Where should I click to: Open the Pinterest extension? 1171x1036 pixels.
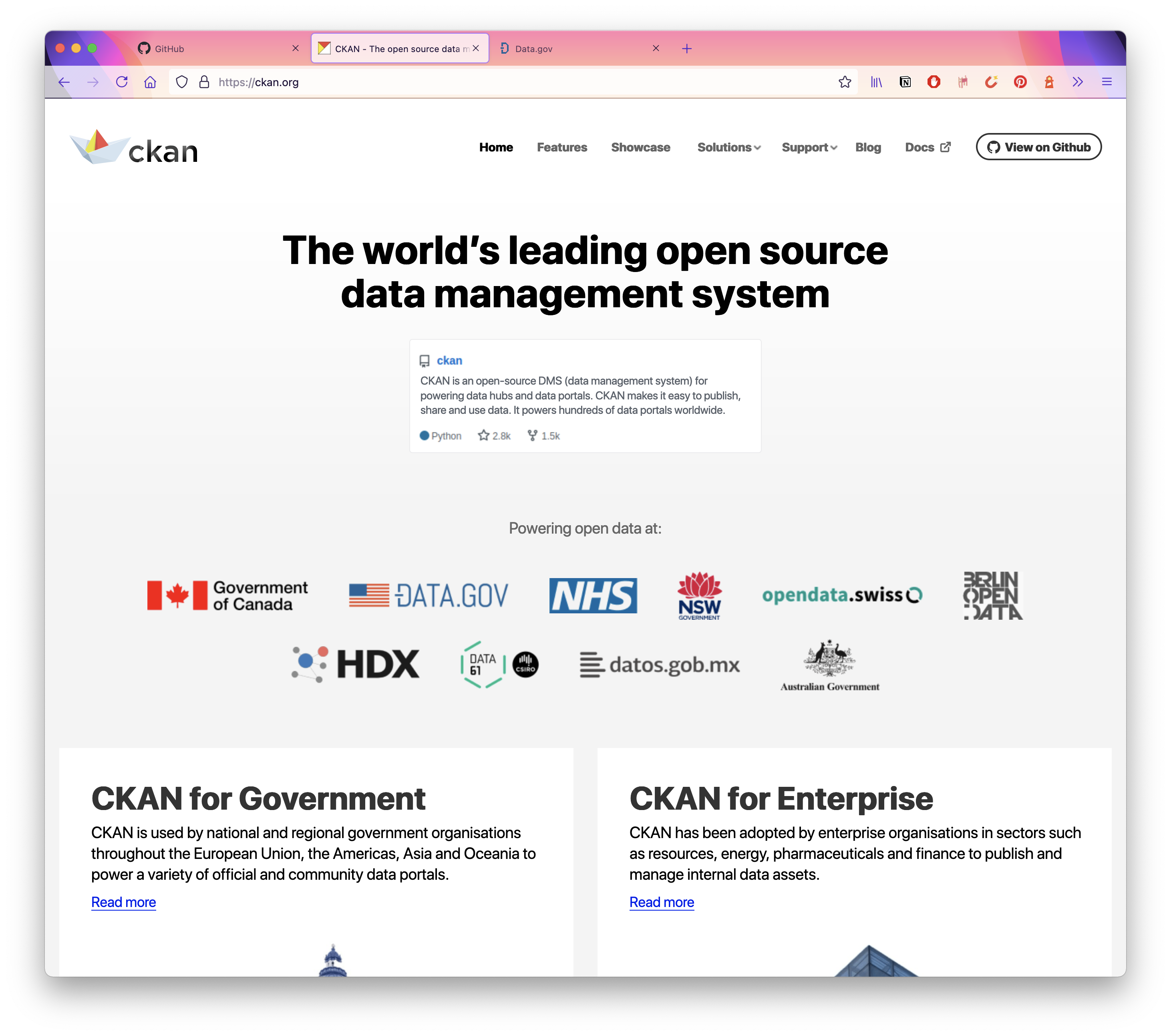(1020, 82)
